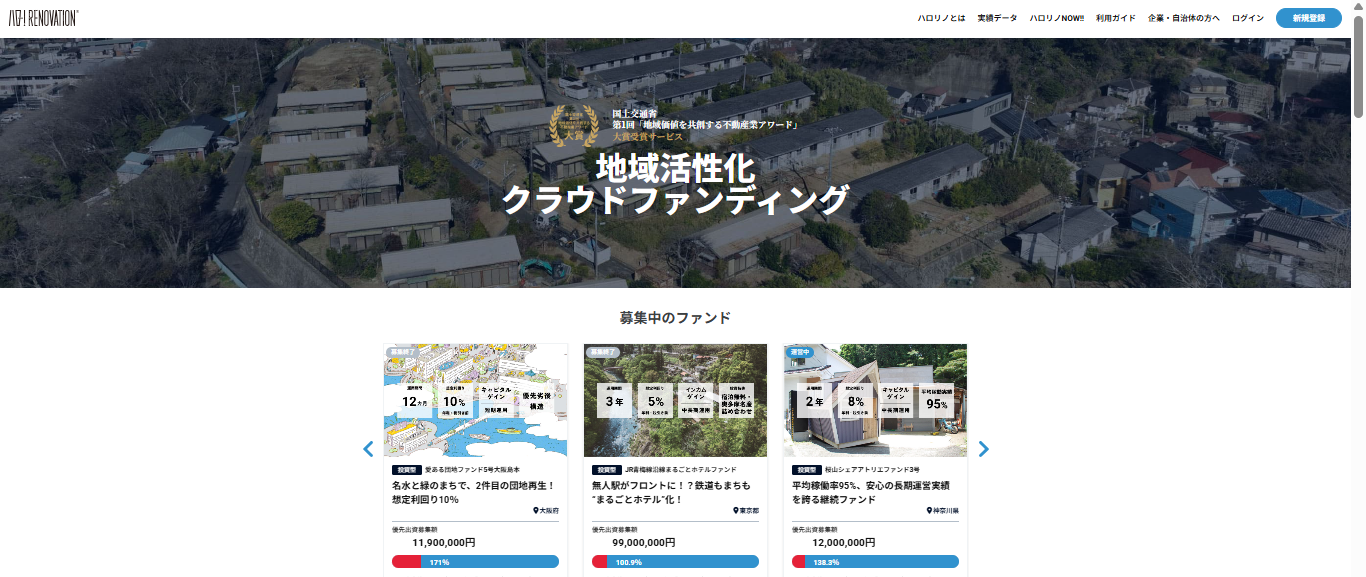
Task: Open fund titled 無人駅がフロントに！？
Action: point(671,492)
